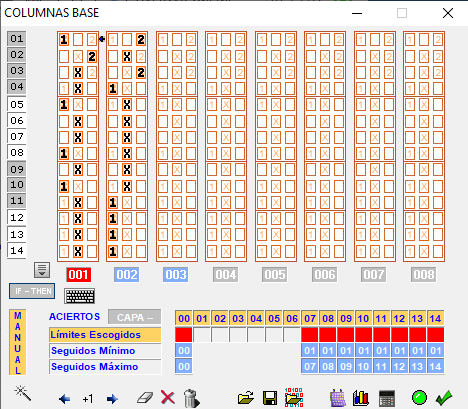468x409 pixels.
Task: Toggle sign X in column 002 row 02
Action: tap(127, 56)
